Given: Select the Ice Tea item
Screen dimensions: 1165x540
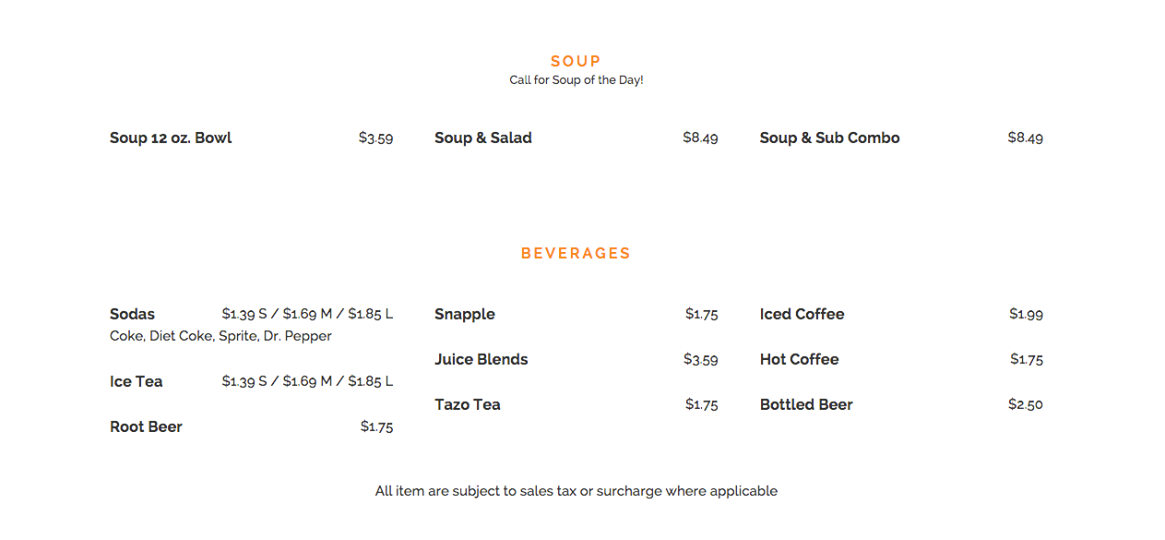Looking at the screenshot, I should point(136,381).
